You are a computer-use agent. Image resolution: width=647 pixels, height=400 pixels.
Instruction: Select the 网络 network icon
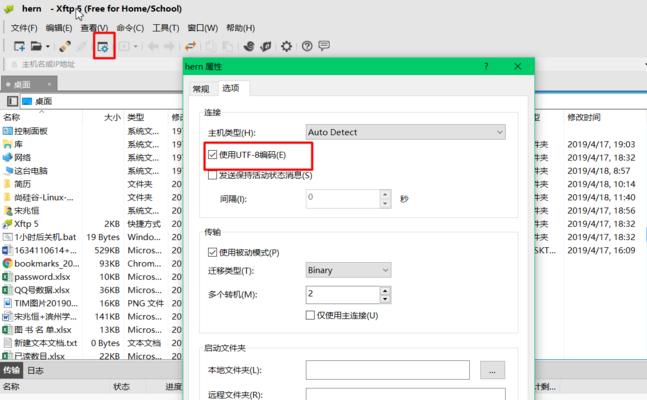coord(7,158)
